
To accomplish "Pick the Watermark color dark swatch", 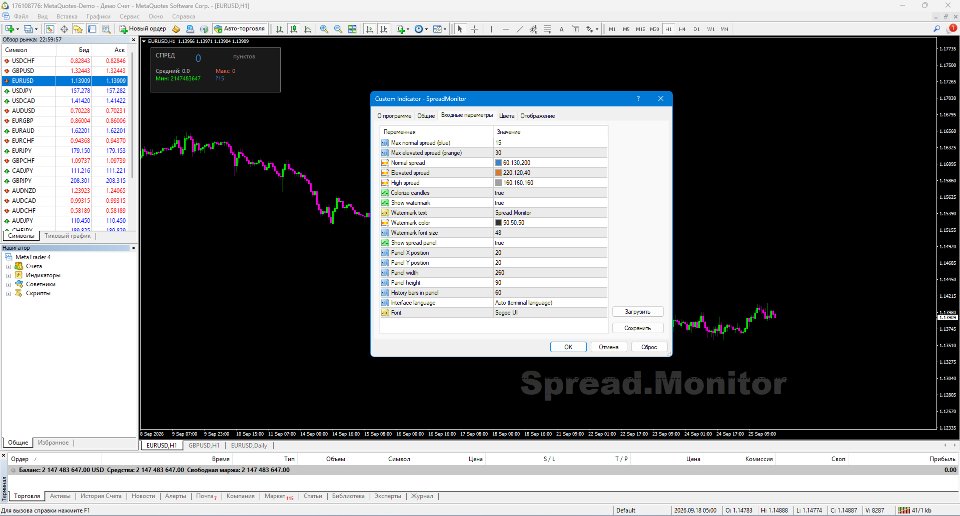I will [498, 223].
